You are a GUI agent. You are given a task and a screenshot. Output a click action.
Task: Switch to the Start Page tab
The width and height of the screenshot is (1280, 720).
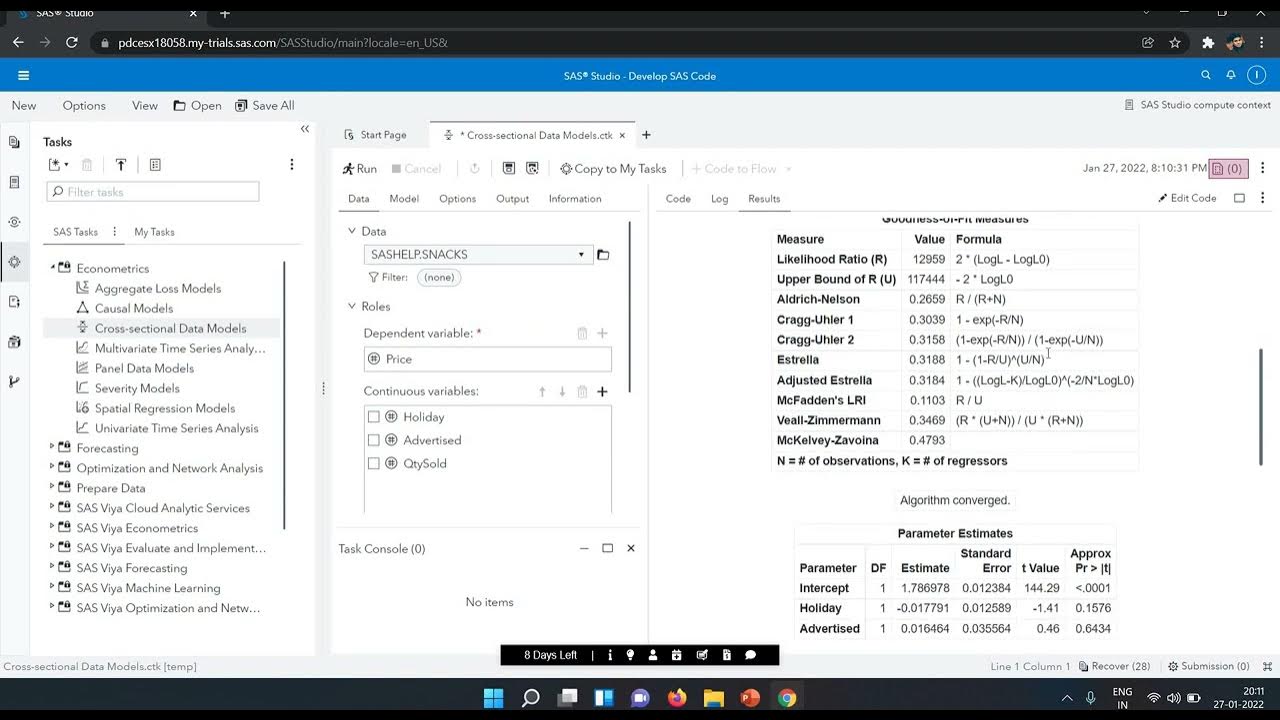[375, 135]
